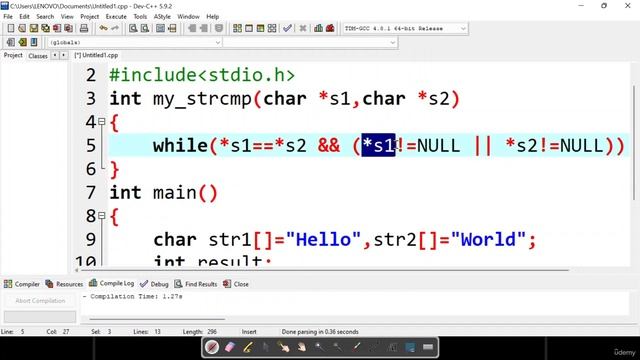Click 'Done parsing in 0.36 seconds' status text
Viewport: 640px width, 360px height.
[x=320, y=332]
